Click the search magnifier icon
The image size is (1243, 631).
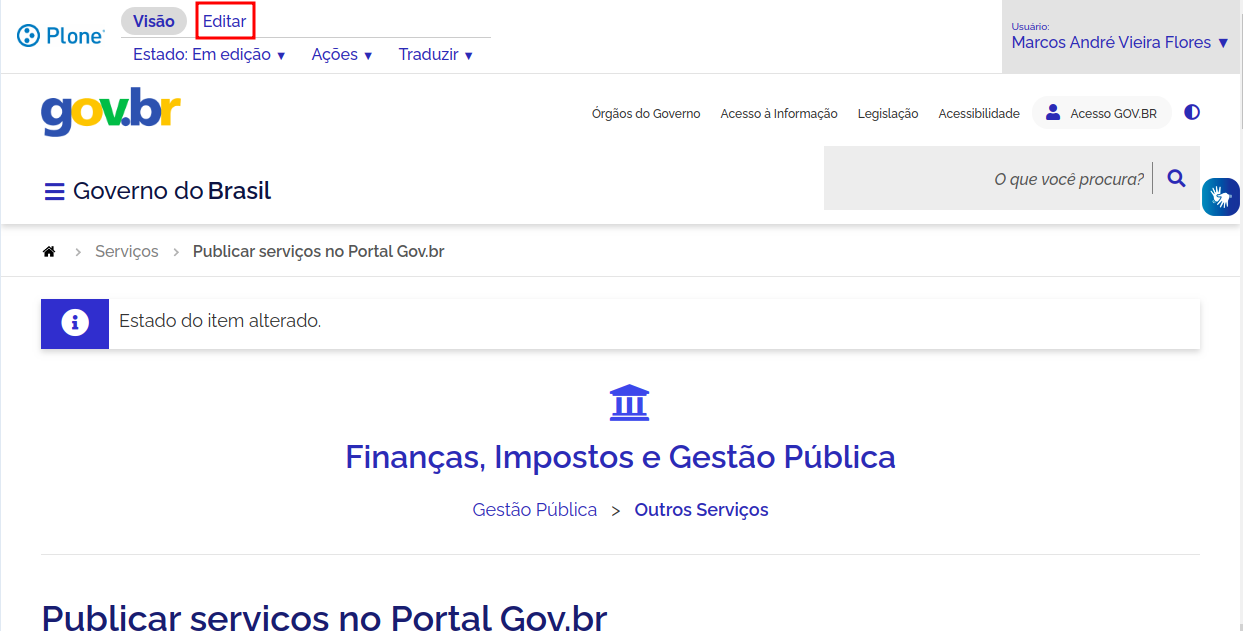point(1176,179)
